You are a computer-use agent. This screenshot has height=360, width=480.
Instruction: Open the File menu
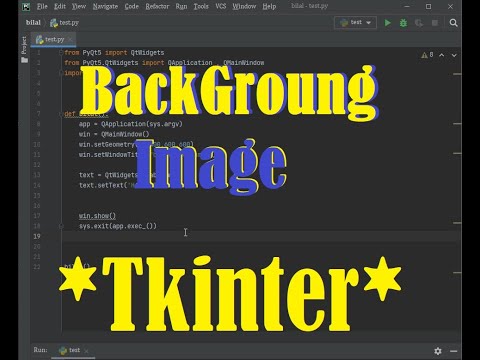(x=42, y=6)
